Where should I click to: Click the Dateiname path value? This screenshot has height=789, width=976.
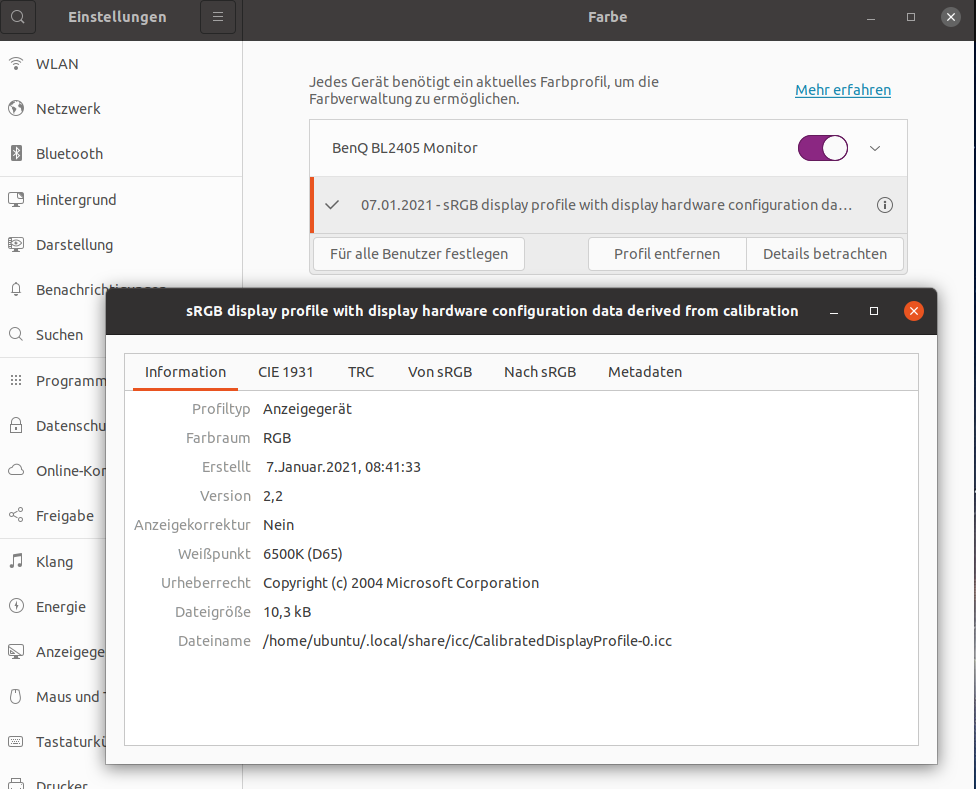pos(467,641)
